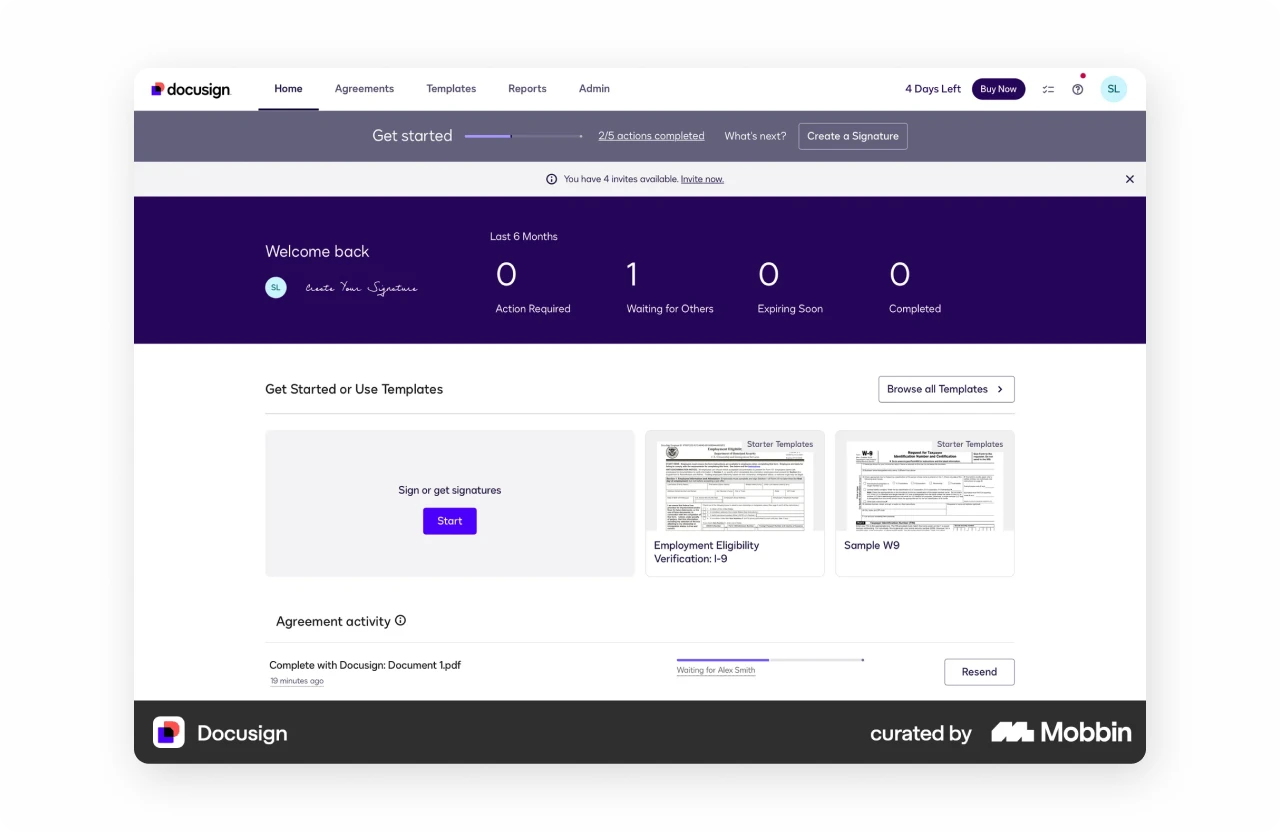The image size is (1280, 832).
Task: Open the Templates tab
Action: (451, 89)
